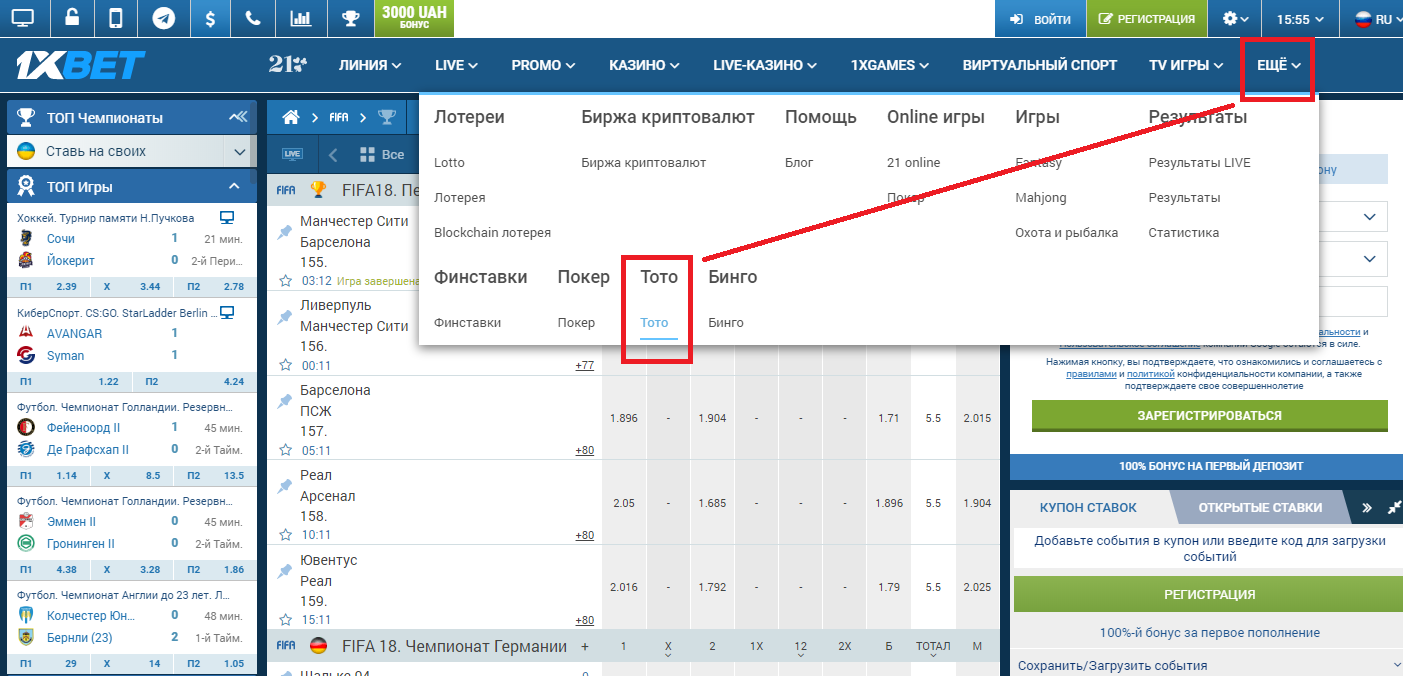The image size is (1403, 676).
Task: Open the ЕЩЁ menu
Action: [x=1279, y=65]
